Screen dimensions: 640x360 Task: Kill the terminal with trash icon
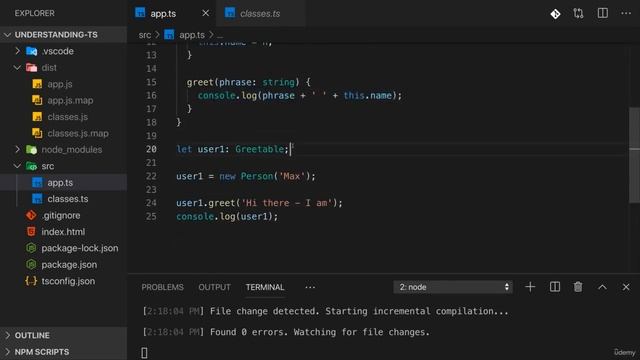[x=578, y=287]
